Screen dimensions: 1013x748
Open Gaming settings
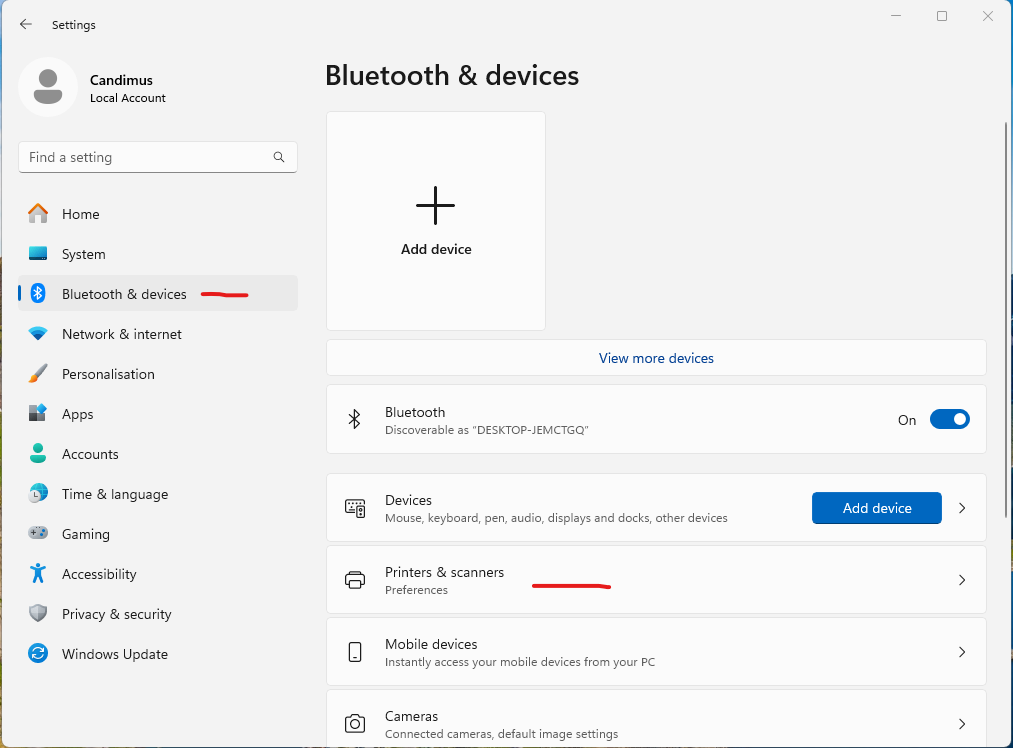point(158,534)
